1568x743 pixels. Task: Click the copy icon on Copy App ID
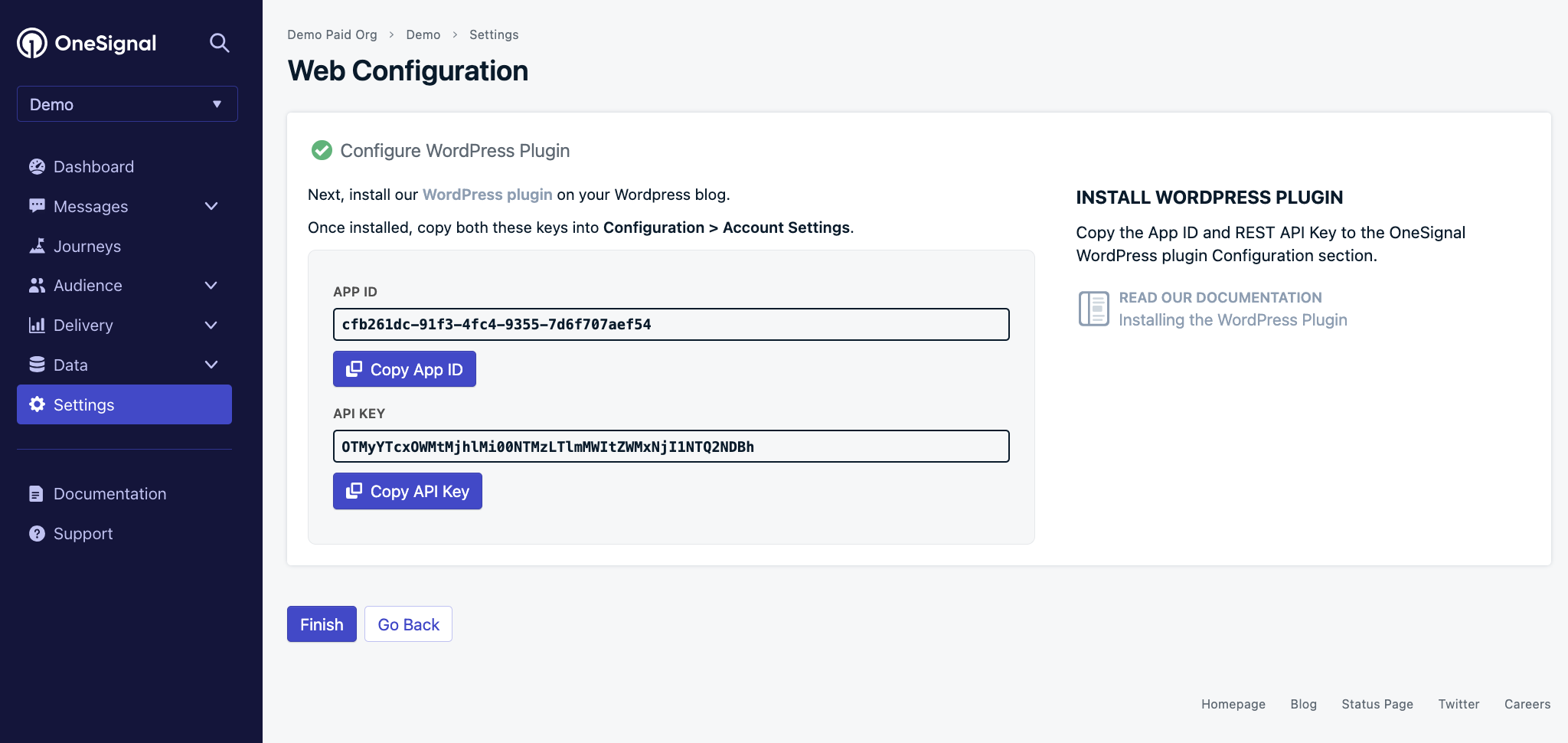coord(354,369)
